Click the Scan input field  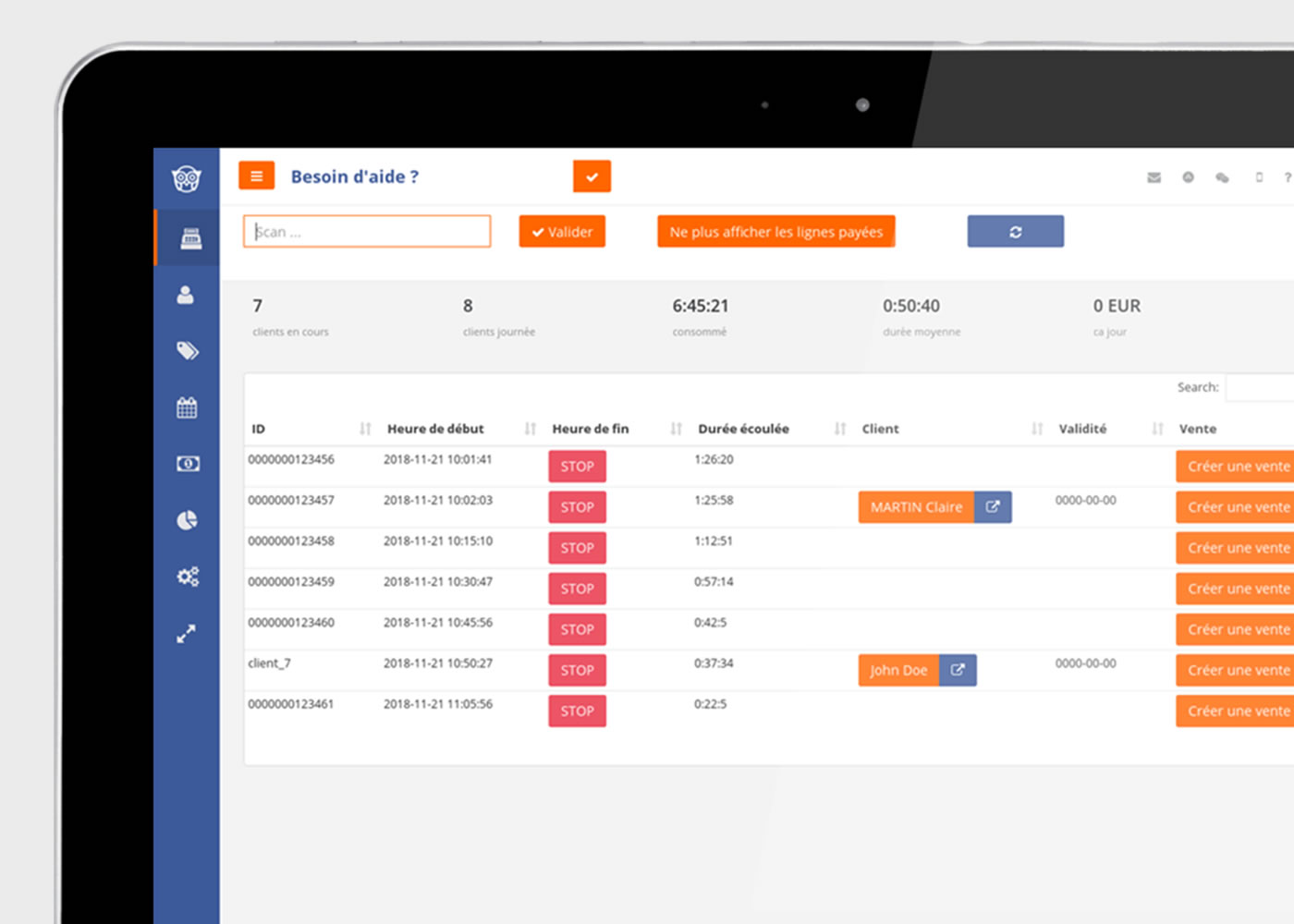click(x=367, y=232)
